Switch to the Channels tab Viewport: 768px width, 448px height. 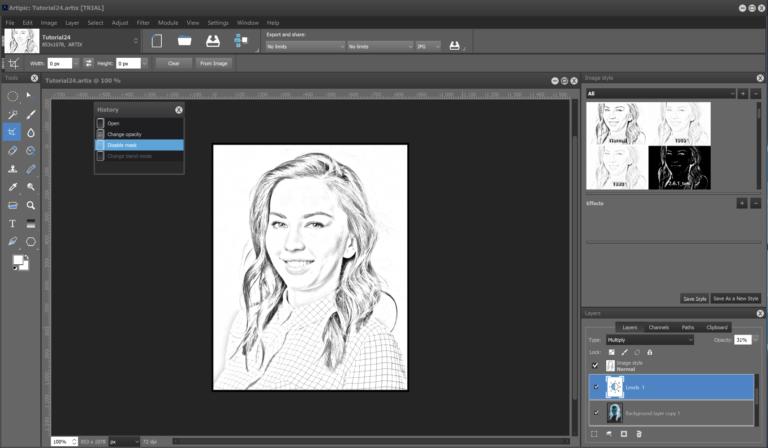click(658, 327)
